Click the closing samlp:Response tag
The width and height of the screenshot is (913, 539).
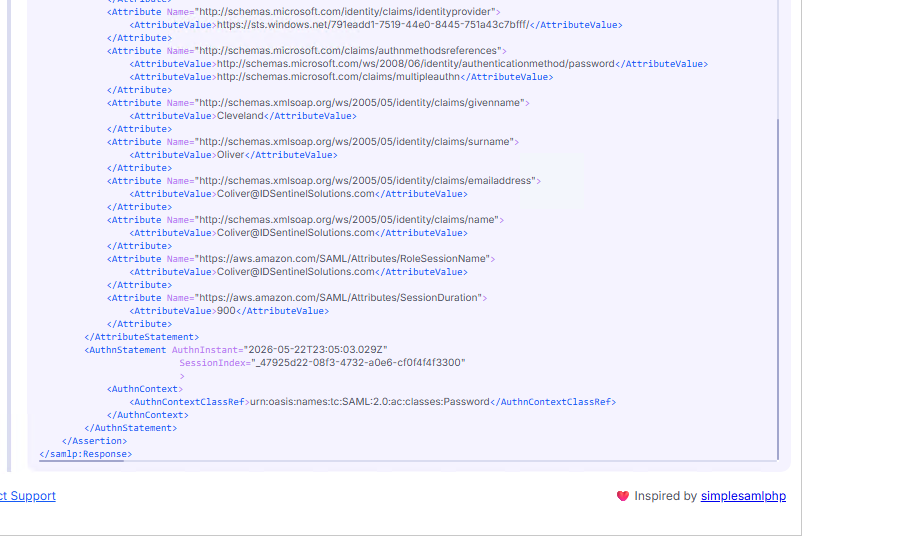click(86, 454)
